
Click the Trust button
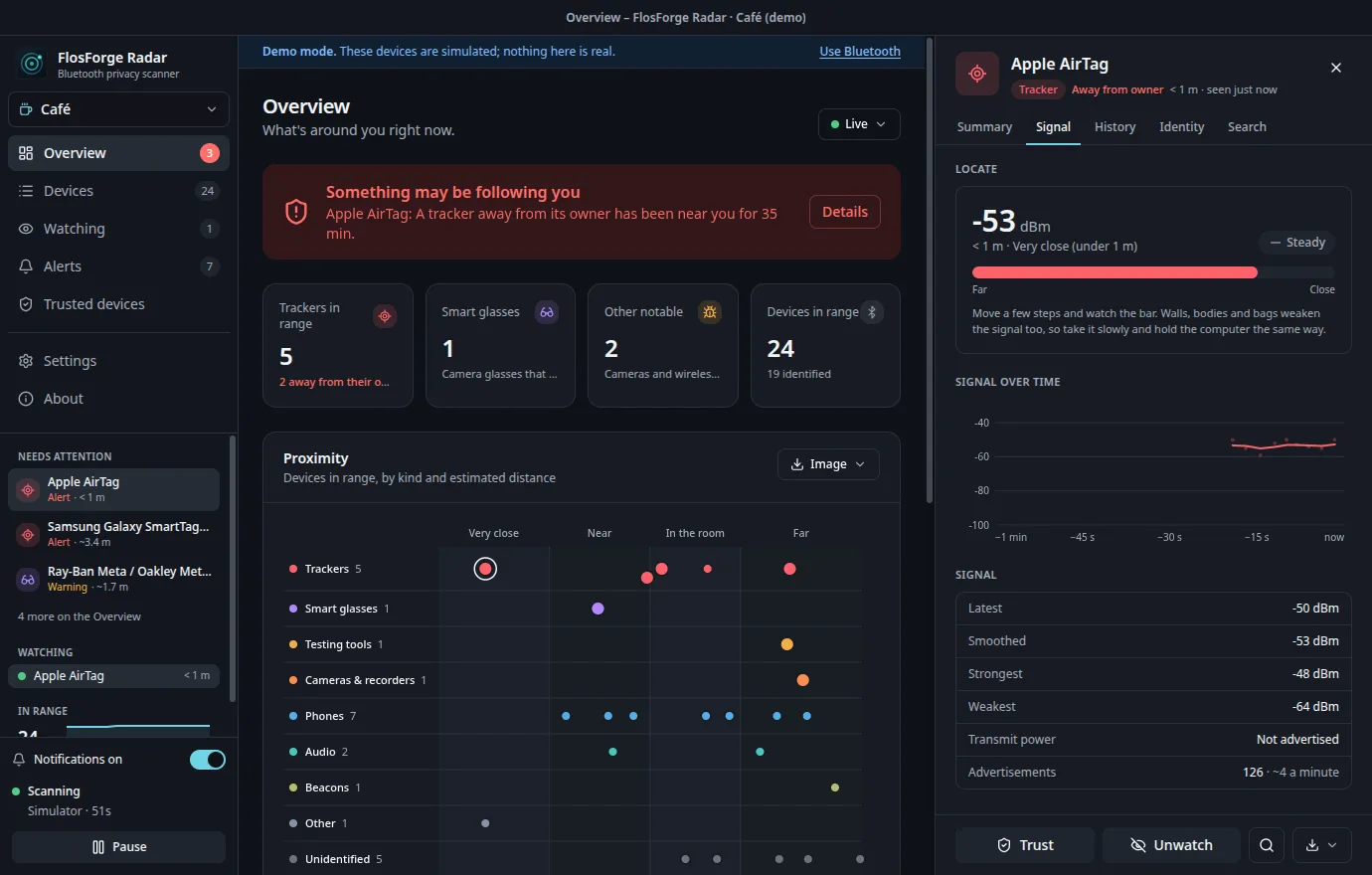pos(1025,845)
